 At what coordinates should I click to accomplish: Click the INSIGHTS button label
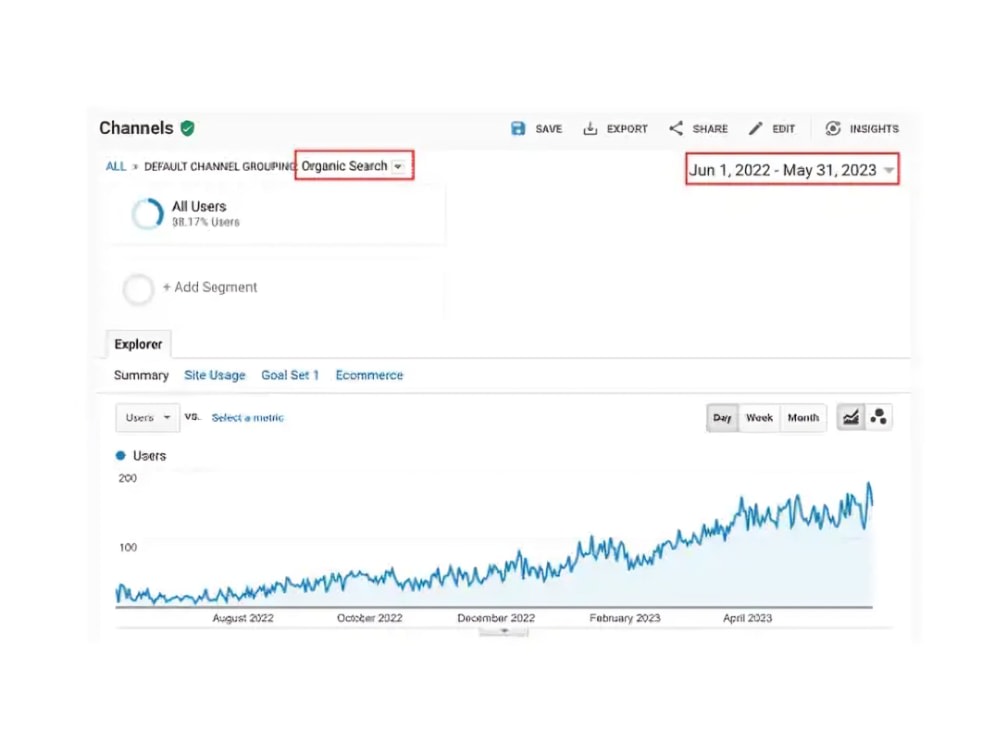tap(874, 129)
